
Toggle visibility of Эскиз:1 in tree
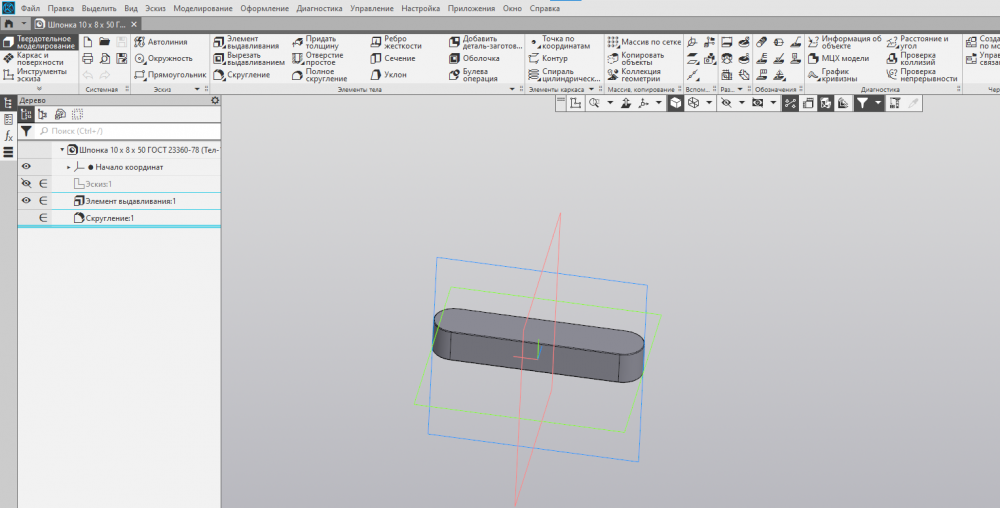point(26,184)
